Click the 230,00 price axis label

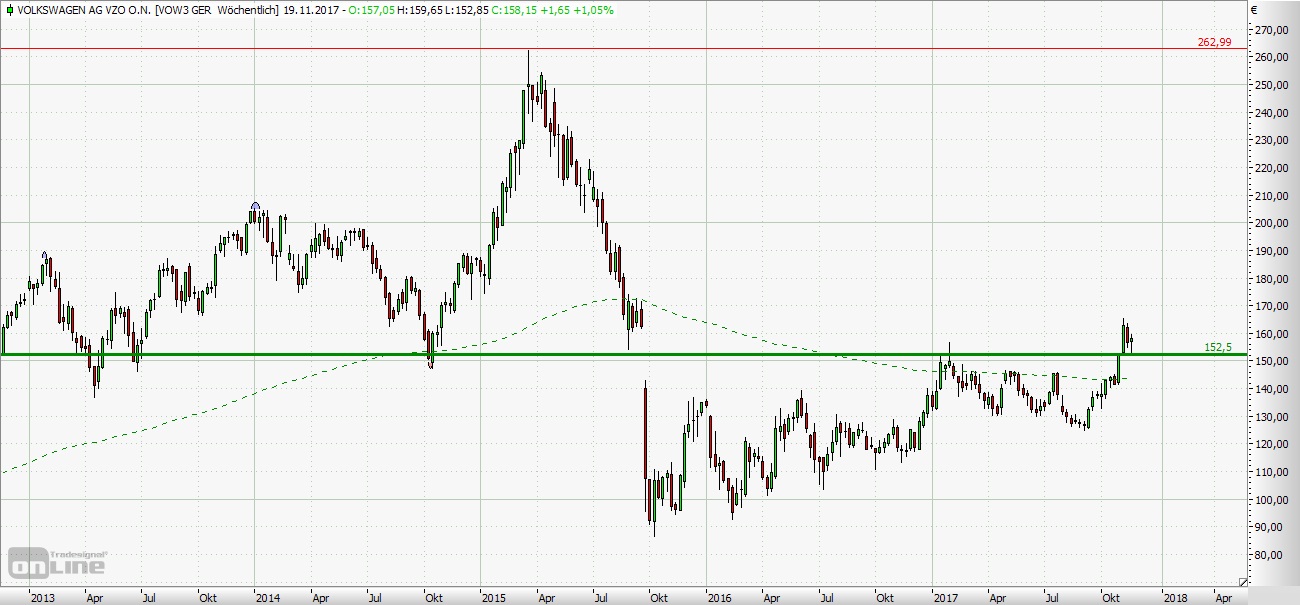click(x=1272, y=141)
